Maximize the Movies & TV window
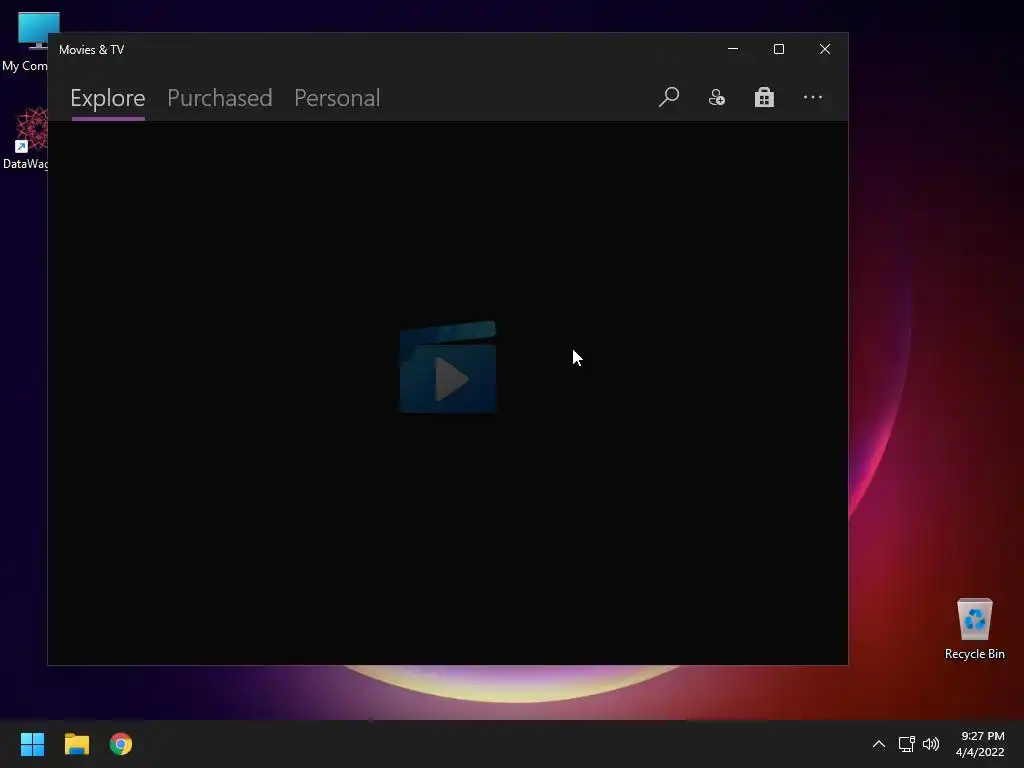 [x=778, y=49]
